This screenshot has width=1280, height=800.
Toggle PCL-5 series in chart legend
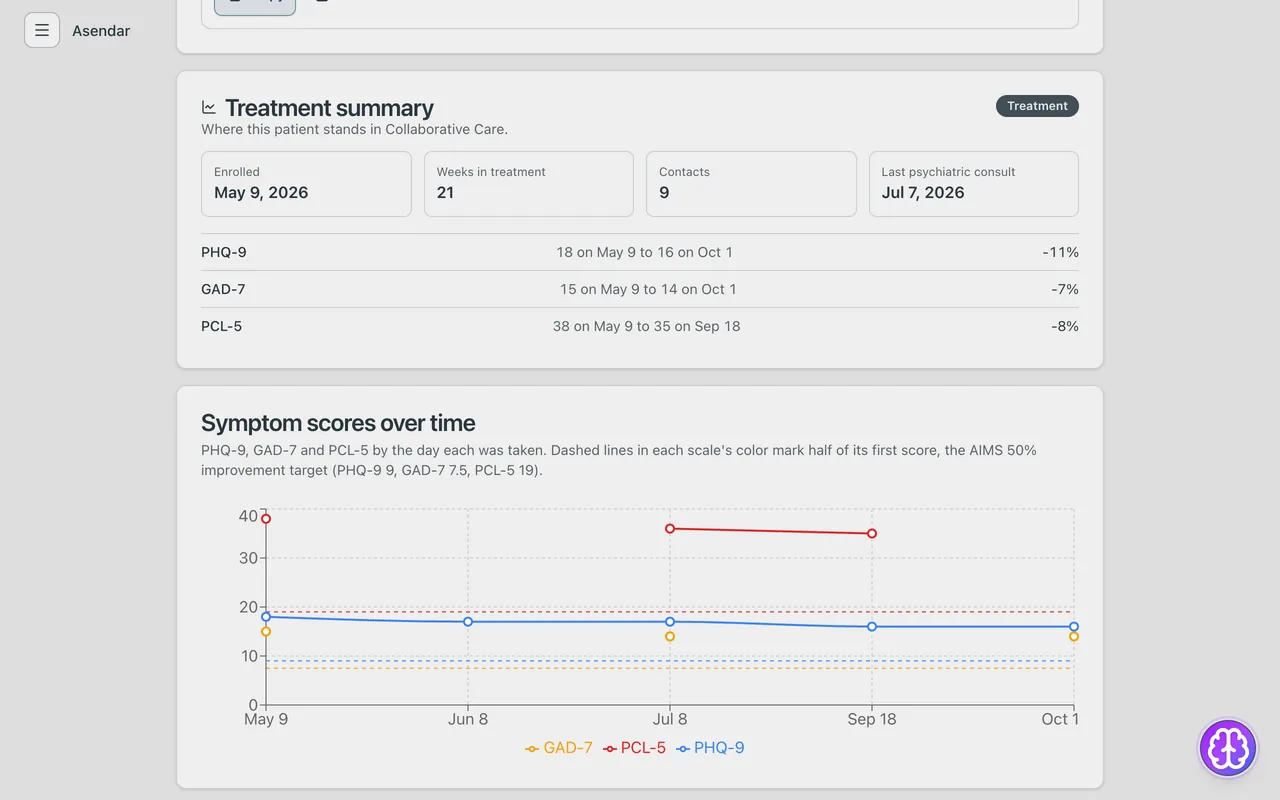634,748
